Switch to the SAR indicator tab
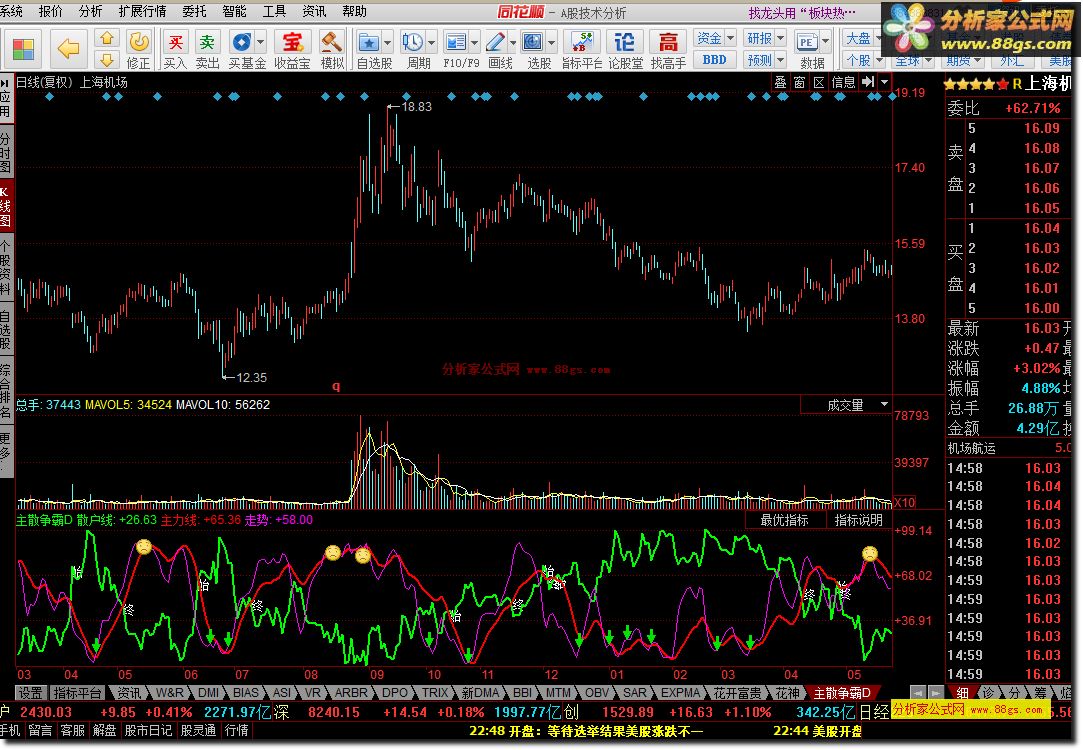 635,693
